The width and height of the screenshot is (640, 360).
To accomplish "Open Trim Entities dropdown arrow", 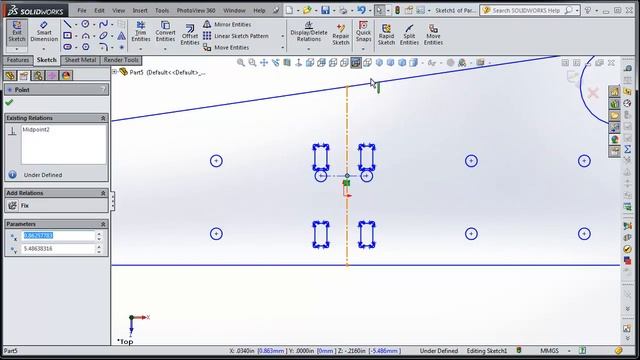I will (x=141, y=49).
